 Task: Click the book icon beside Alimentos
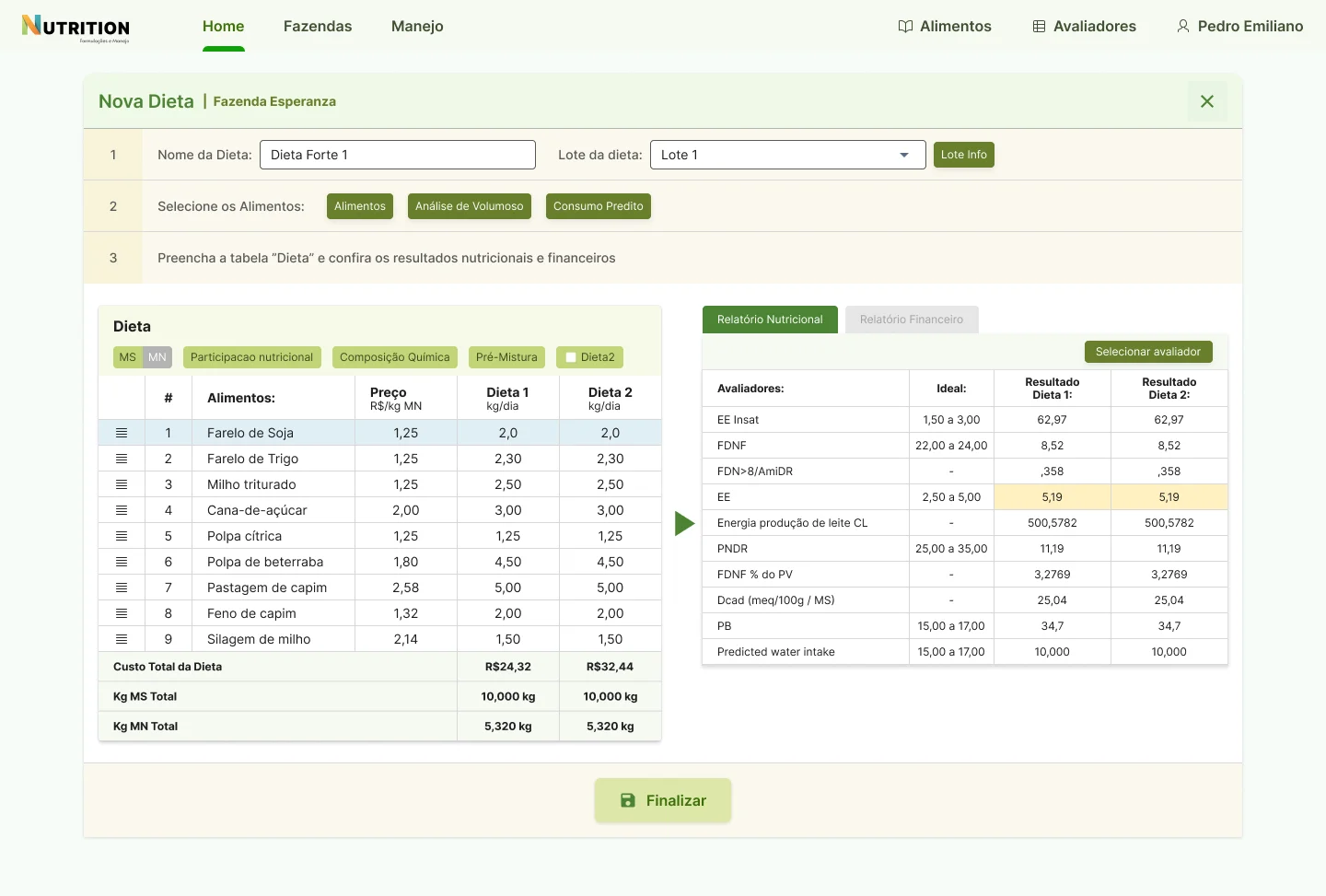point(905,27)
